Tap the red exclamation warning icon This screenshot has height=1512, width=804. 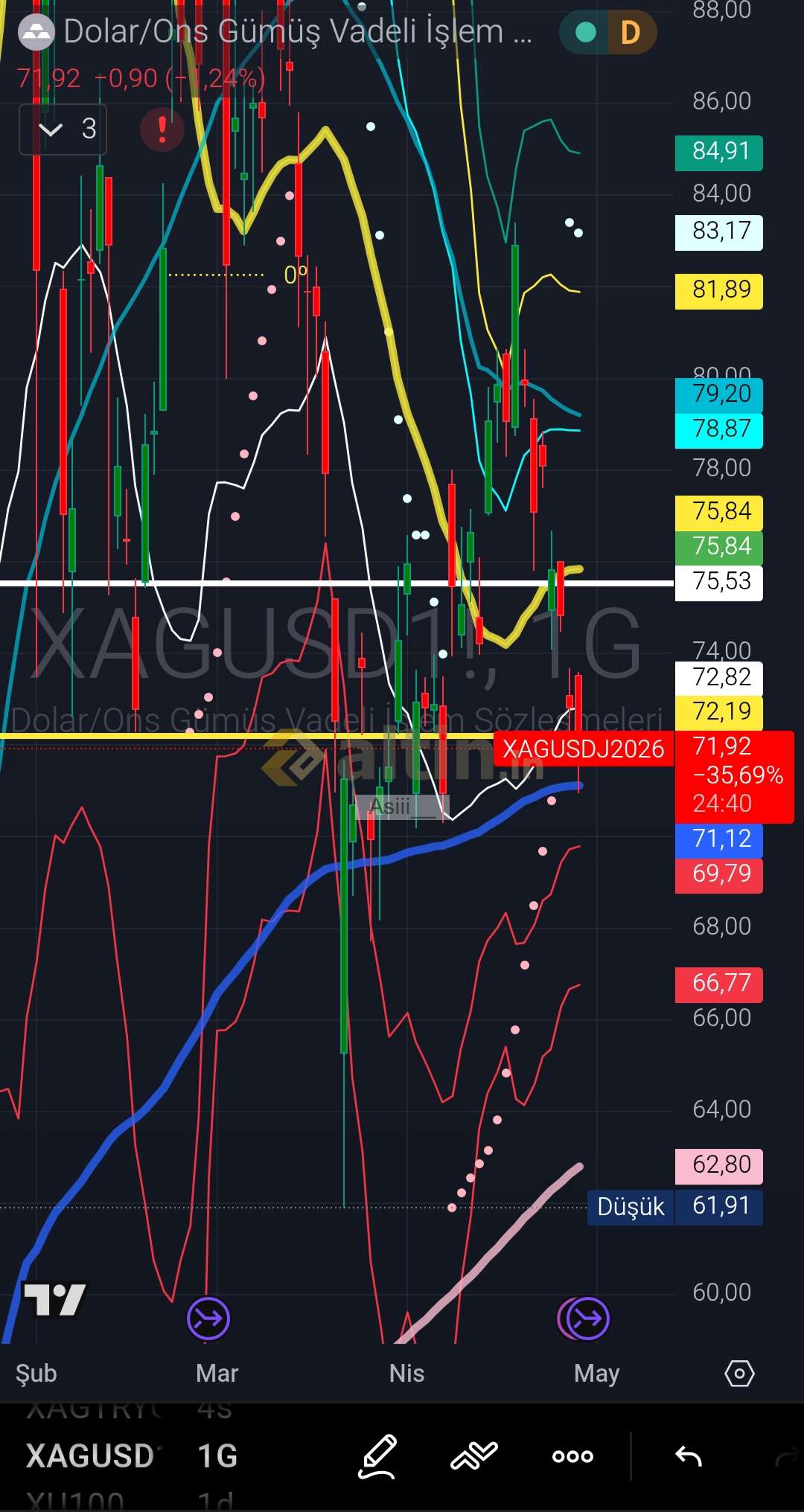[162, 129]
